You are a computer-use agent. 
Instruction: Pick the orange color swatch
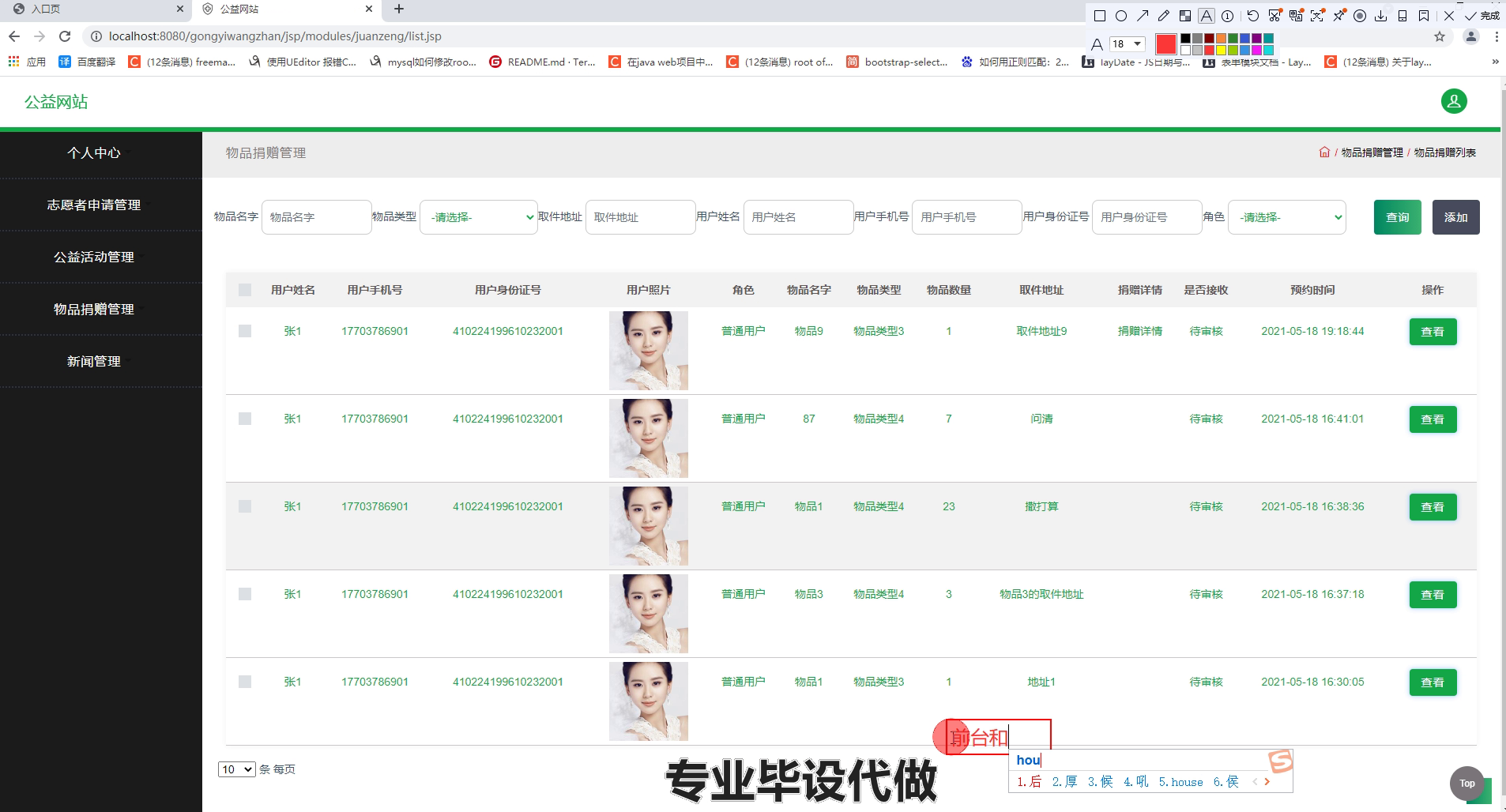pos(1221,38)
